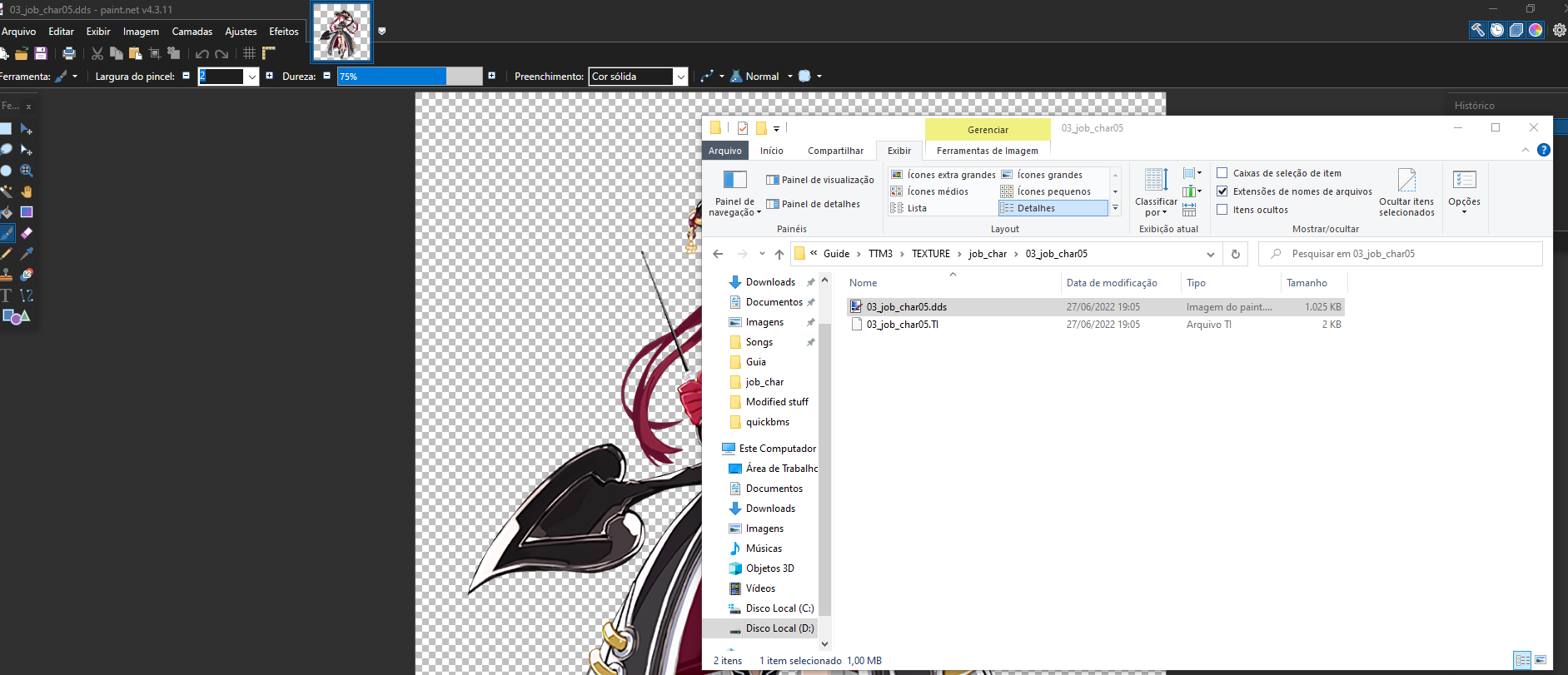Viewport: 1568px width, 675px height.
Task: Click the Crop to Selection icon
Action: (155, 53)
